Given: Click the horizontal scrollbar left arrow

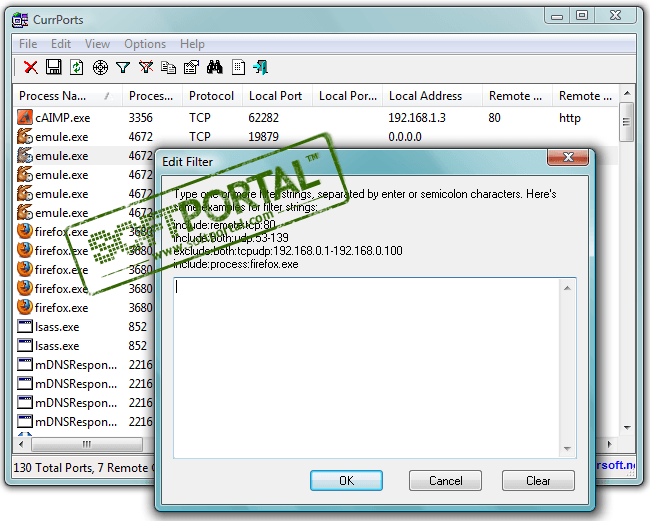Looking at the screenshot, I should [22, 444].
